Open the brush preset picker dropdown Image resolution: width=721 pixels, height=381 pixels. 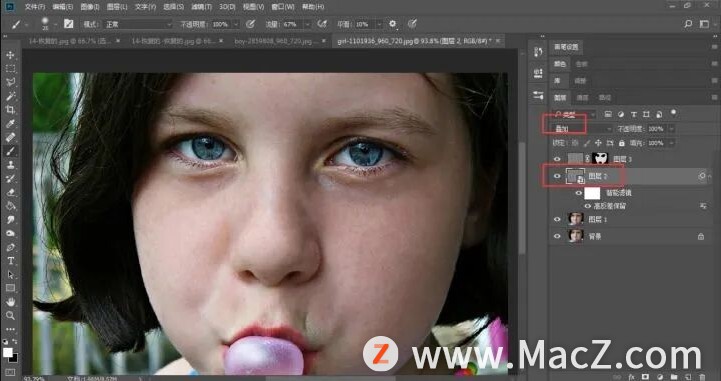tap(55, 24)
